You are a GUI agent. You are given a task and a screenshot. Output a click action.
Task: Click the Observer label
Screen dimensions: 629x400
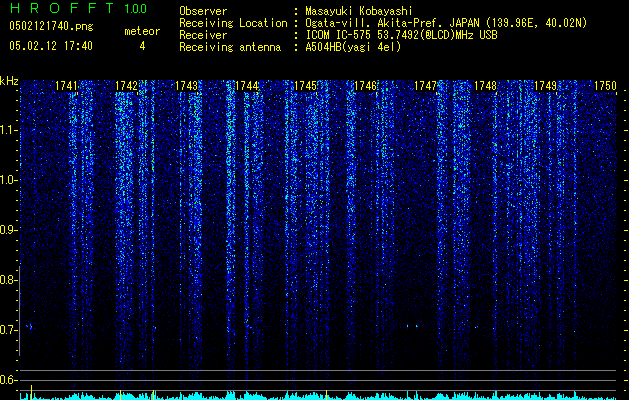tap(203, 11)
